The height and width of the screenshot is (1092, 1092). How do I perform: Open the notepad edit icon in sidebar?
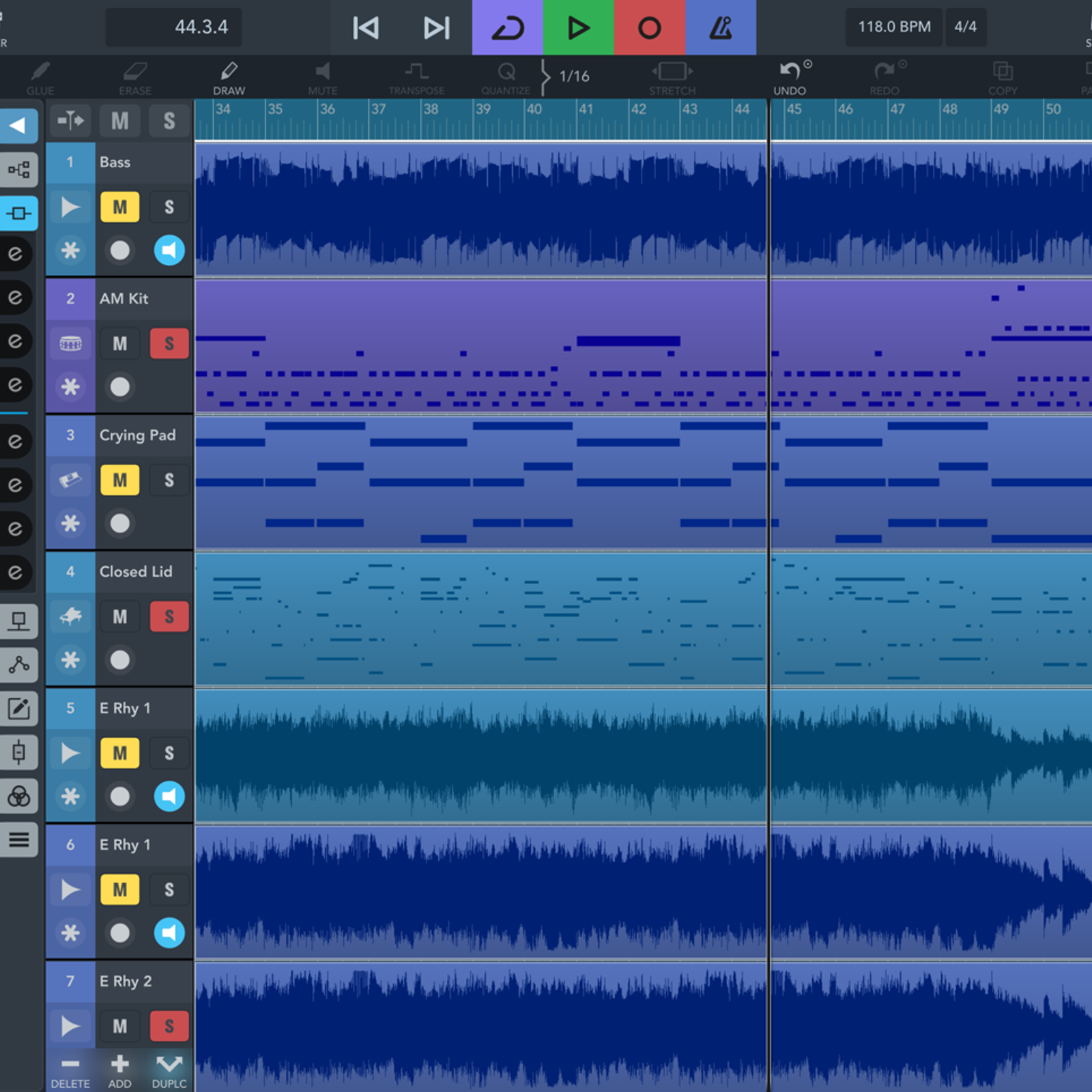tap(18, 708)
